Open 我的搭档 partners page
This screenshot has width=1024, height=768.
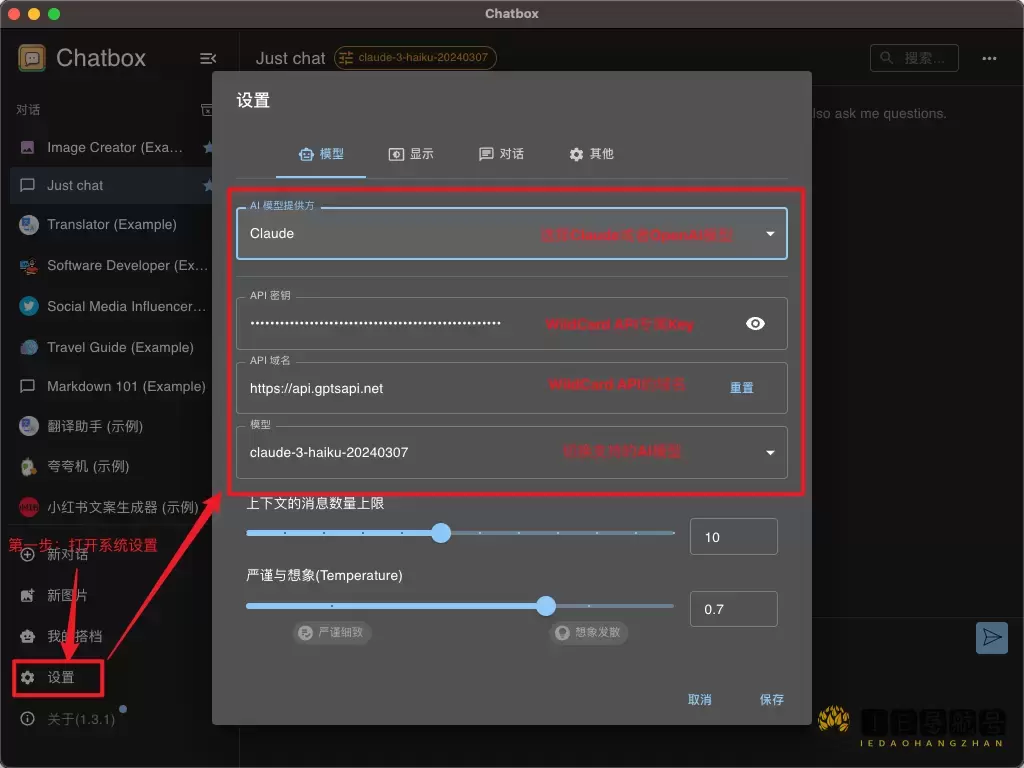click(x=62, y=637)
